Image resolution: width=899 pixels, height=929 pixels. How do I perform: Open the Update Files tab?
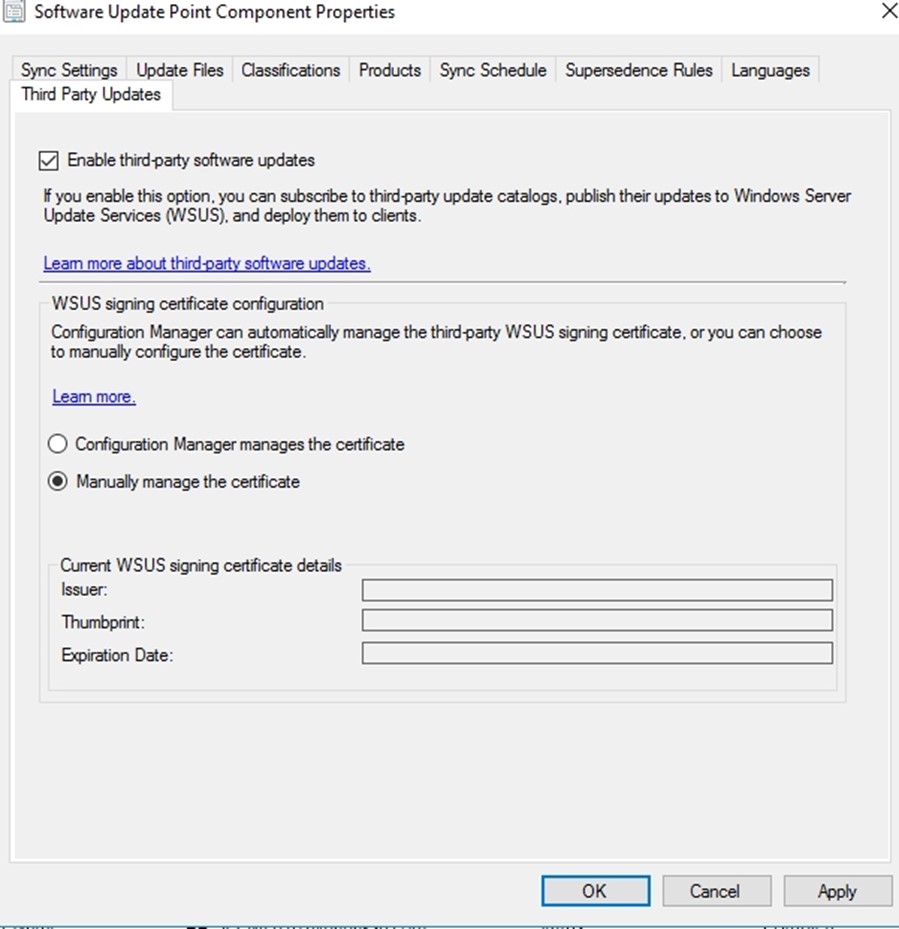click(x=180, y=71)
